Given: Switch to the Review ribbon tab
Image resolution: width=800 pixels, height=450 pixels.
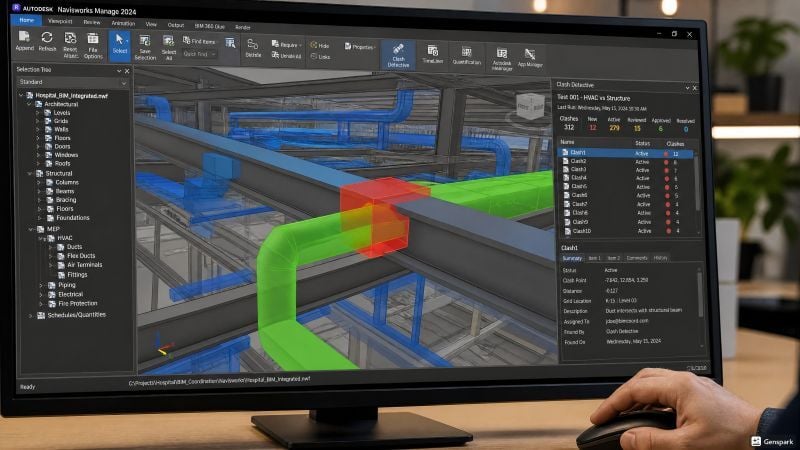Looking at the screenshot, I should 92,22.
